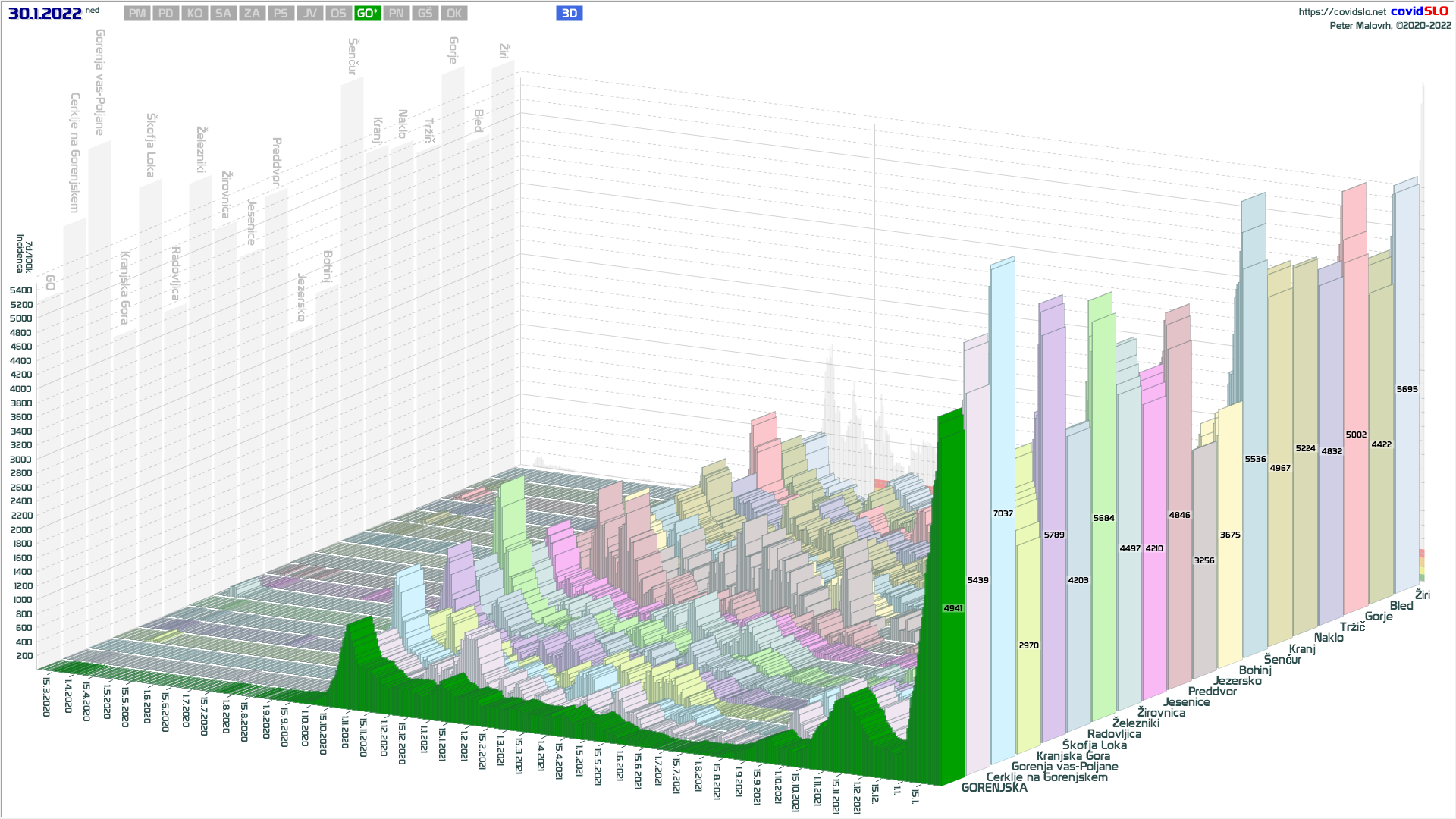Choose the OS region button
This screenshot has width=1456, height=819.
[338, 14]
